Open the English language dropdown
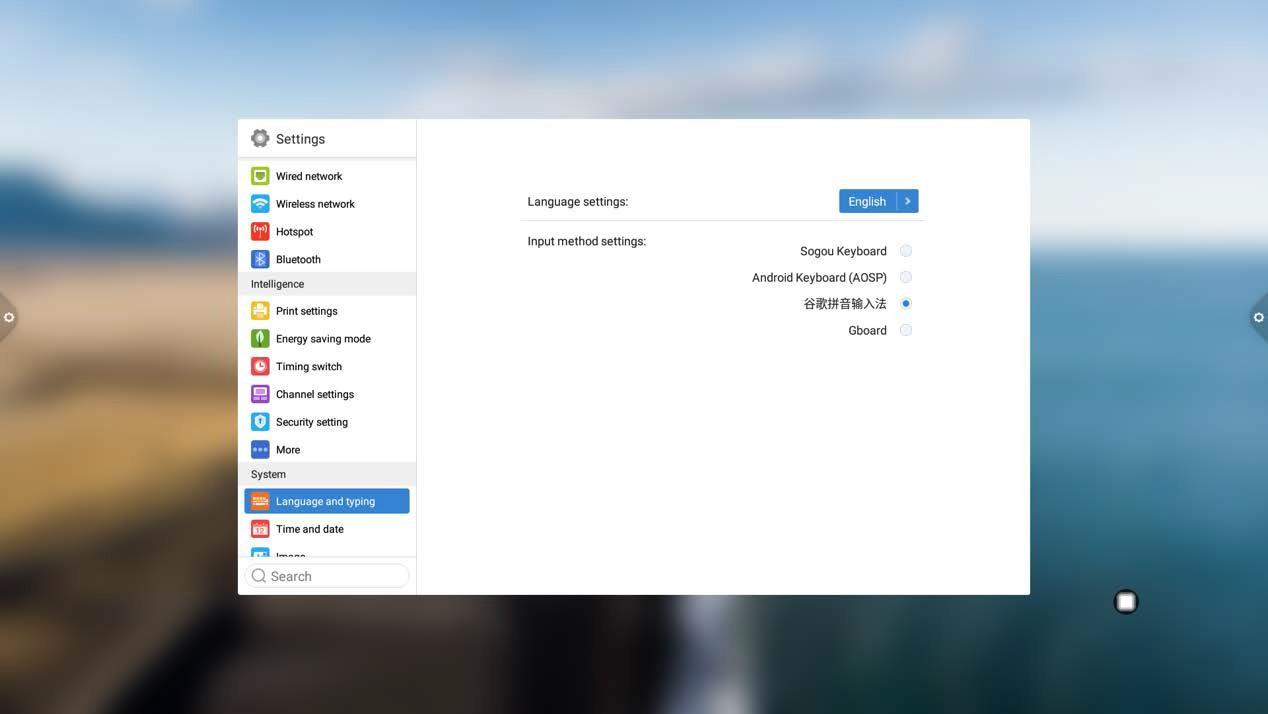 pyautogui.click(x=867, y=201)
